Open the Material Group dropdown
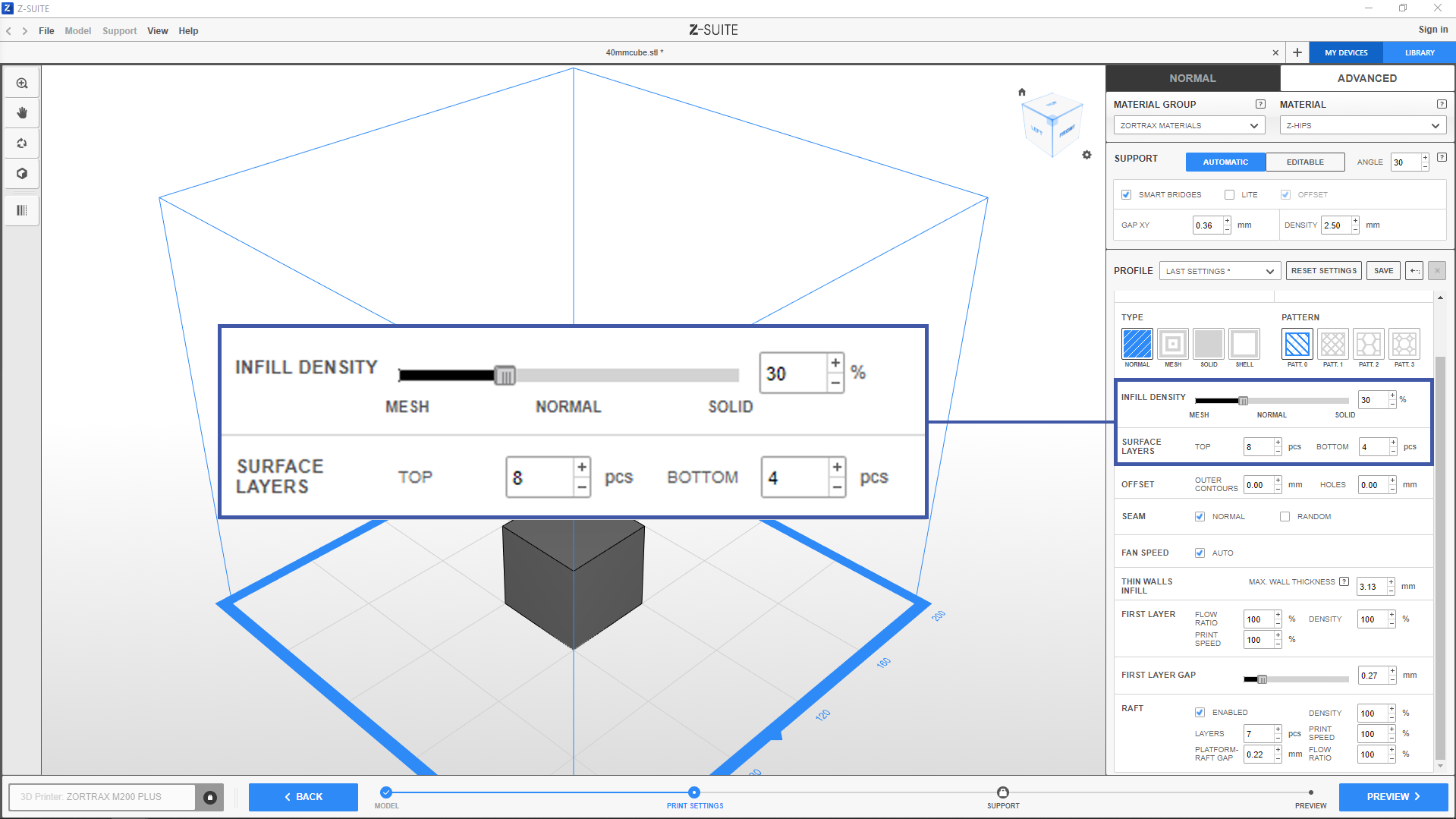 [1188, 126]
